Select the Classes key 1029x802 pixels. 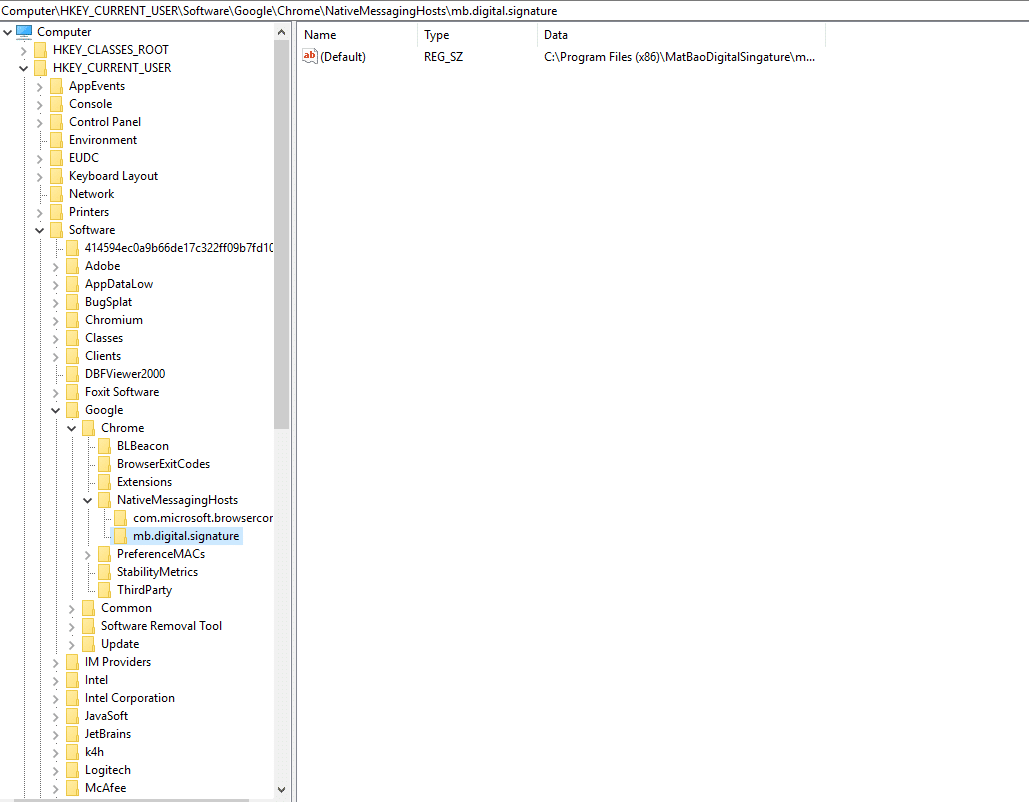[x=104, y=338]
